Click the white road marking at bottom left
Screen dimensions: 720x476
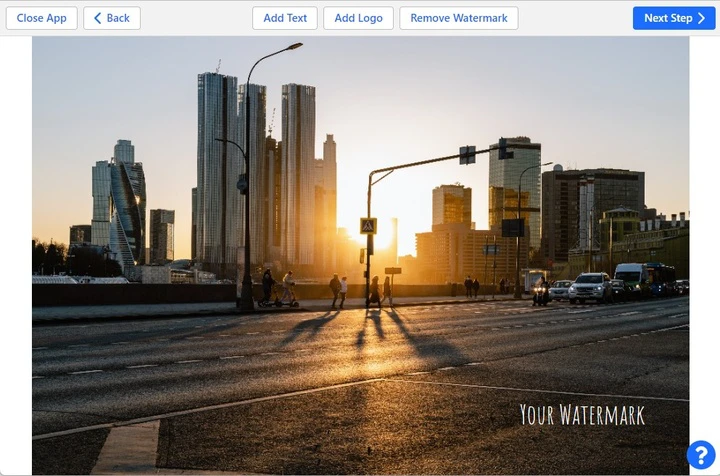tap(127, 446)
